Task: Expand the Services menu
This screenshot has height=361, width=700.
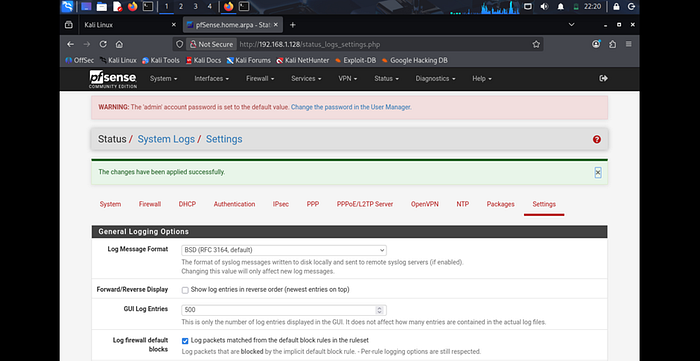Action: [x=306, y=79]
